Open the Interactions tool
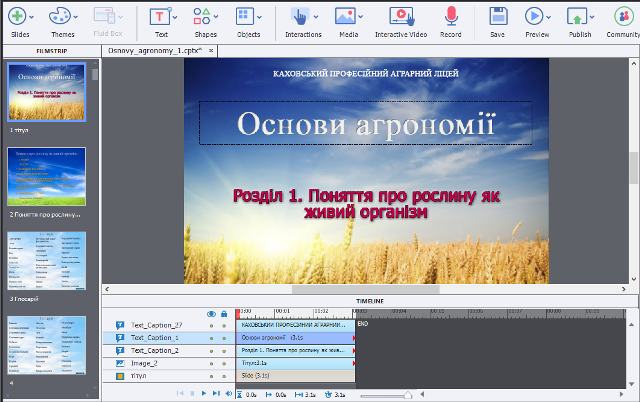This screenshot has width=640, height=402. [300, 16]
